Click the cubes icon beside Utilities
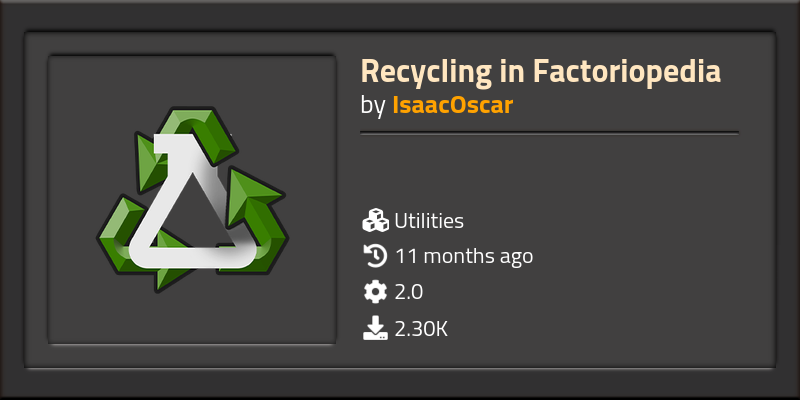Viewport: 800px width, 400px height. [x=376, y=221]
